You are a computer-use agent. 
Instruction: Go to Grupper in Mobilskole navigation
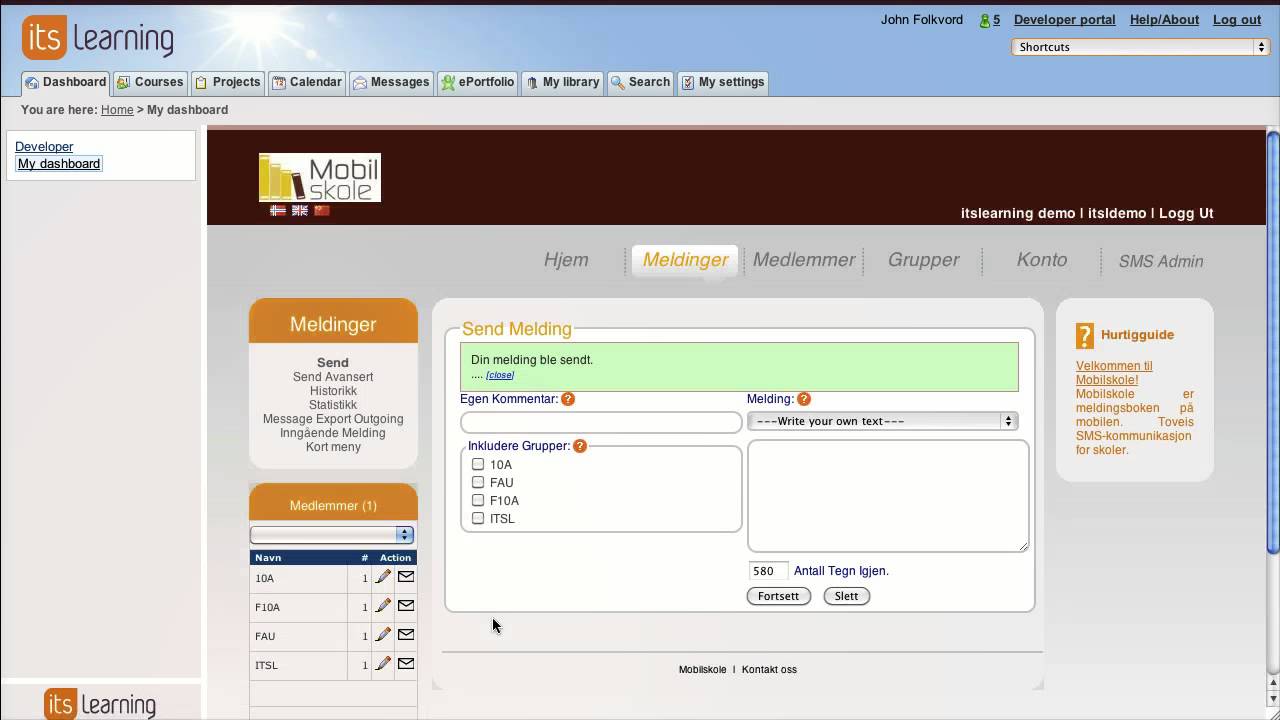point(923,260)
